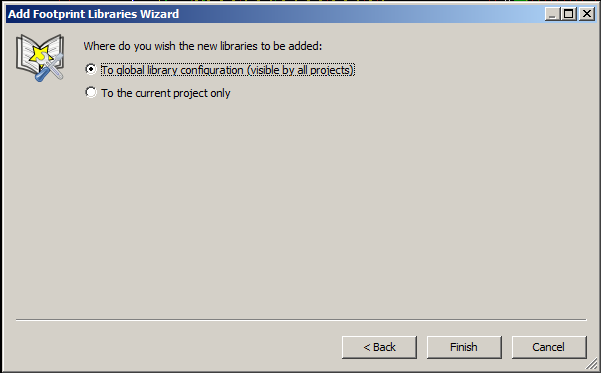Cancel the Add Footprint Libraries Wizard

548,347
